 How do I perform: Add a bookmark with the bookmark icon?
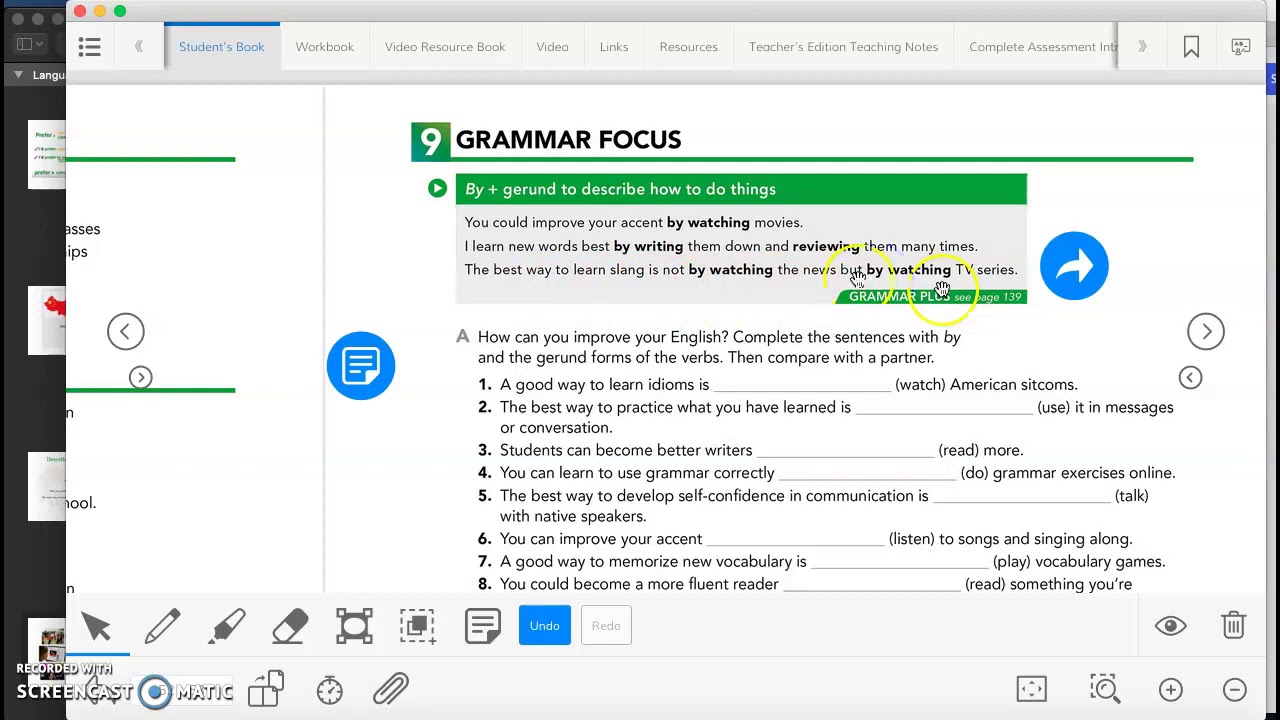[1191, 47]
